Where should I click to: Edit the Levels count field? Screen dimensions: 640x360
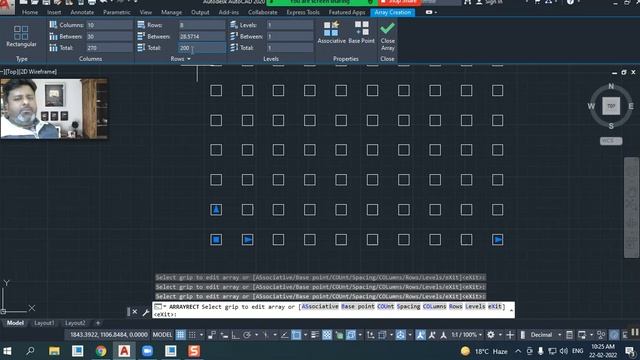[290, 25]
